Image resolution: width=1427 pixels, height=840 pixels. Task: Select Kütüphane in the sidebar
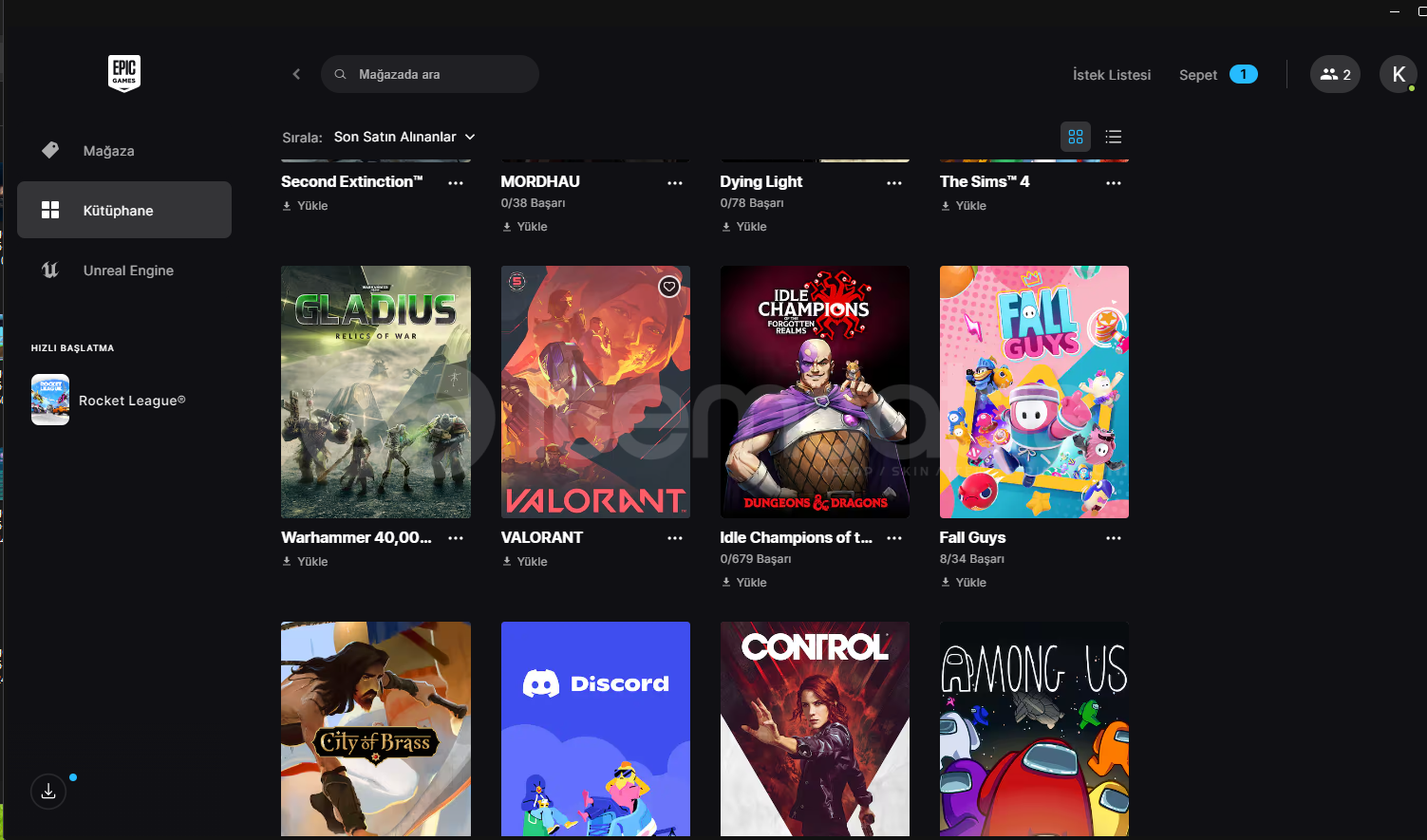point(124,210)
